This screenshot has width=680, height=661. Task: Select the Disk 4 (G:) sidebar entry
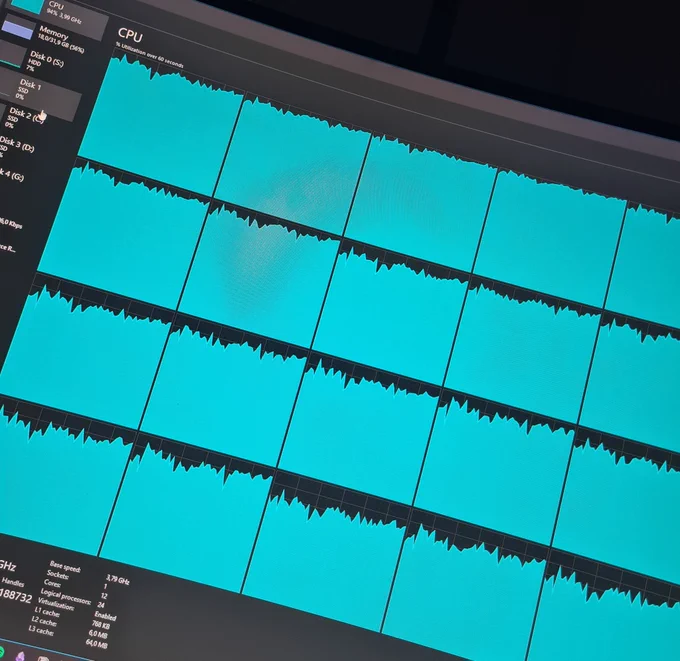pos(12,174)
